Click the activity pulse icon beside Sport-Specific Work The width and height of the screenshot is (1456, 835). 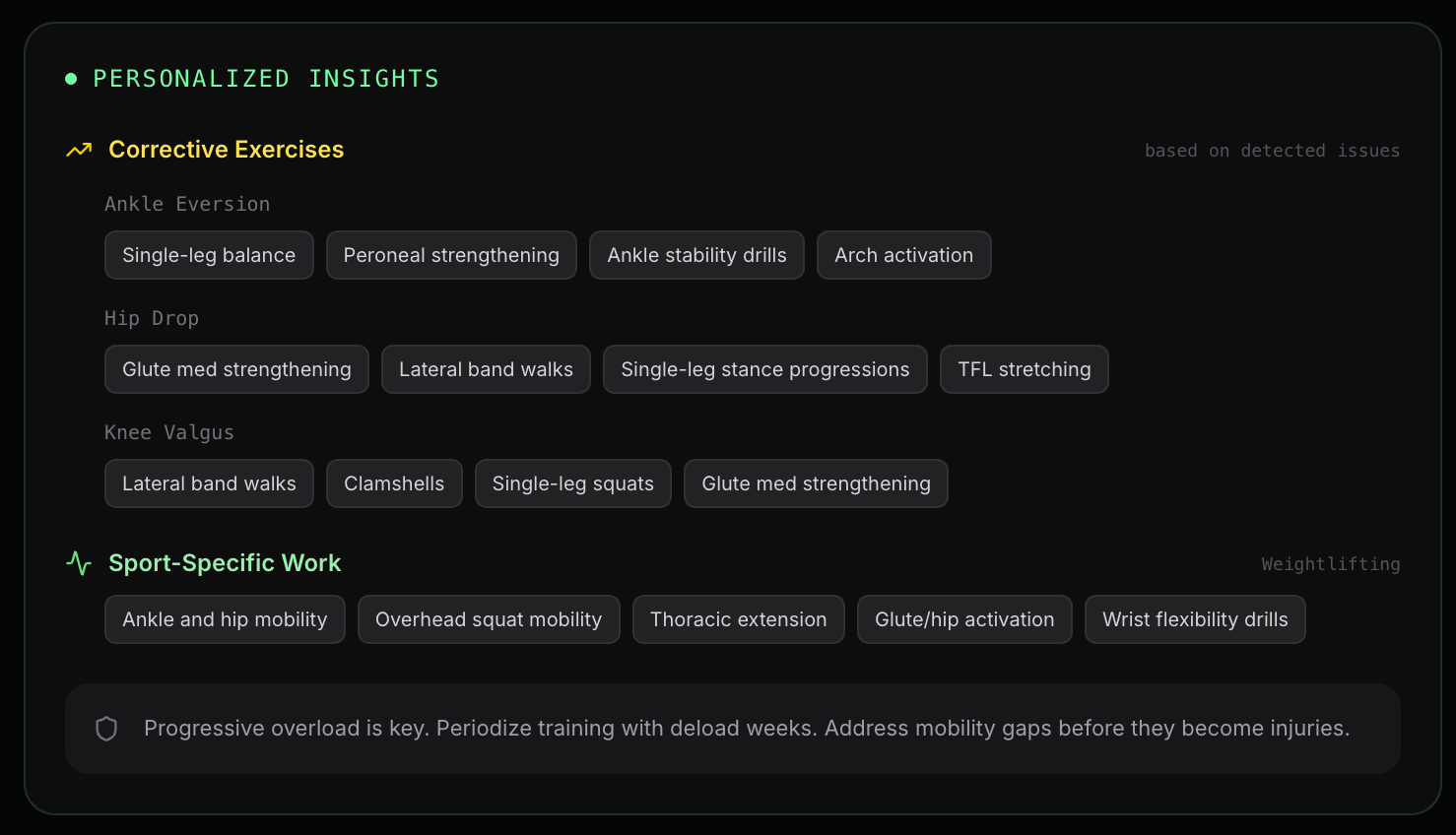pyautogui.click(x=79, y=563)
